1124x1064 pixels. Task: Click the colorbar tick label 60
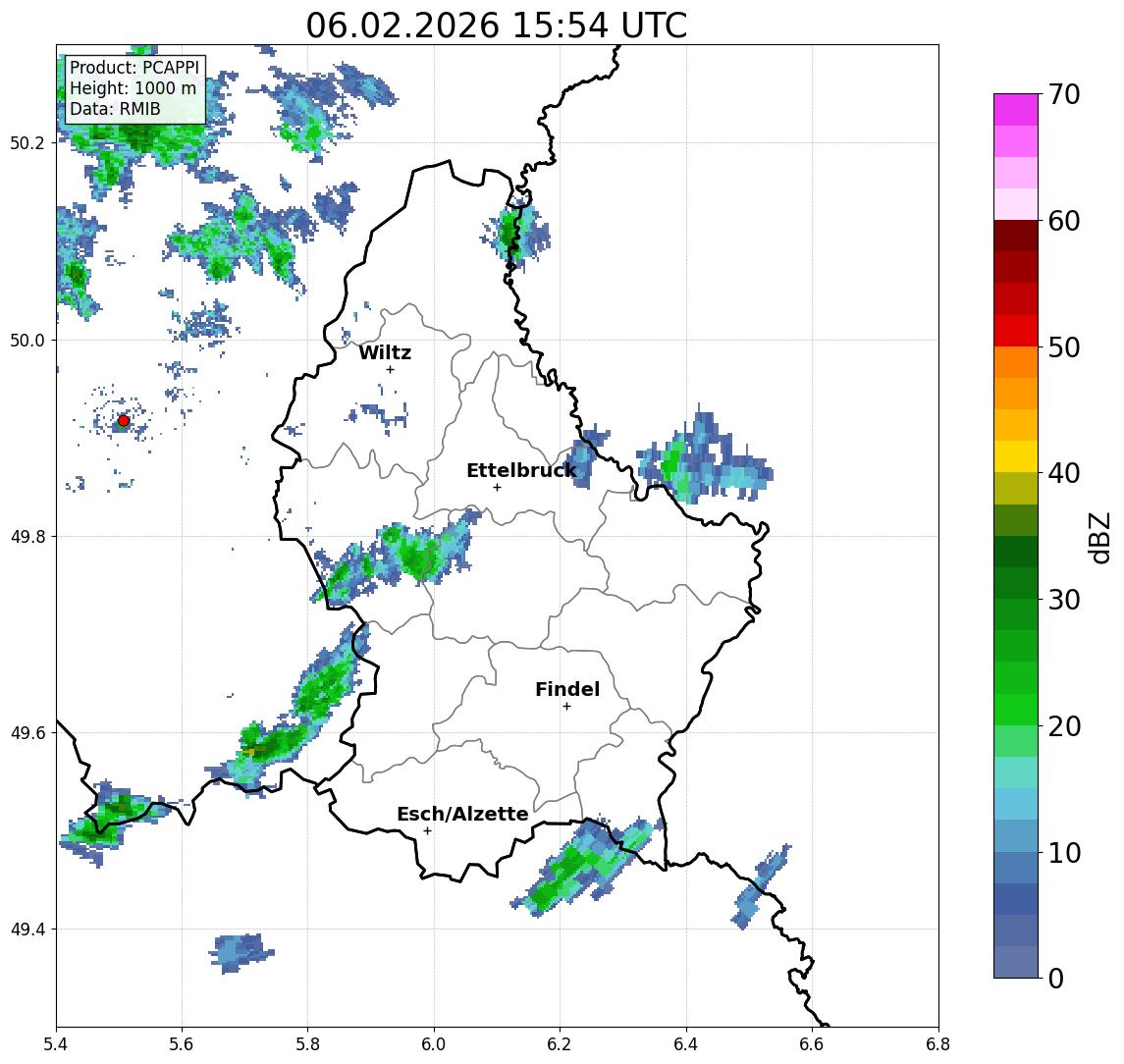(1063, 221)
